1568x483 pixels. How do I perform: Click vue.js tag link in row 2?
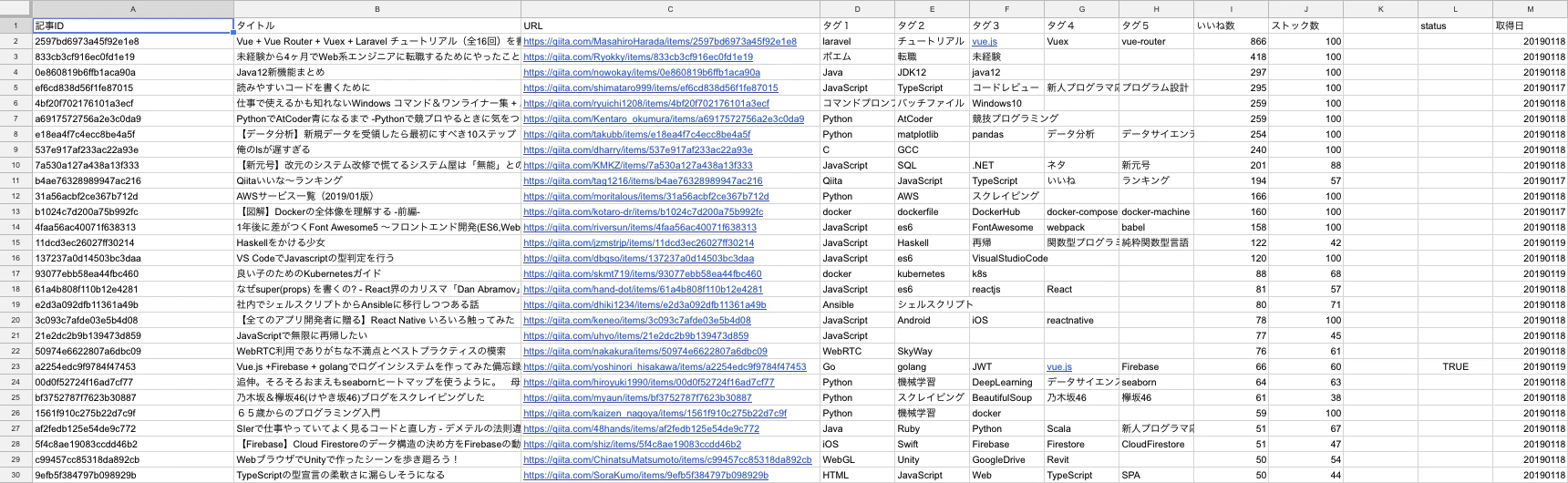point(985,41)
